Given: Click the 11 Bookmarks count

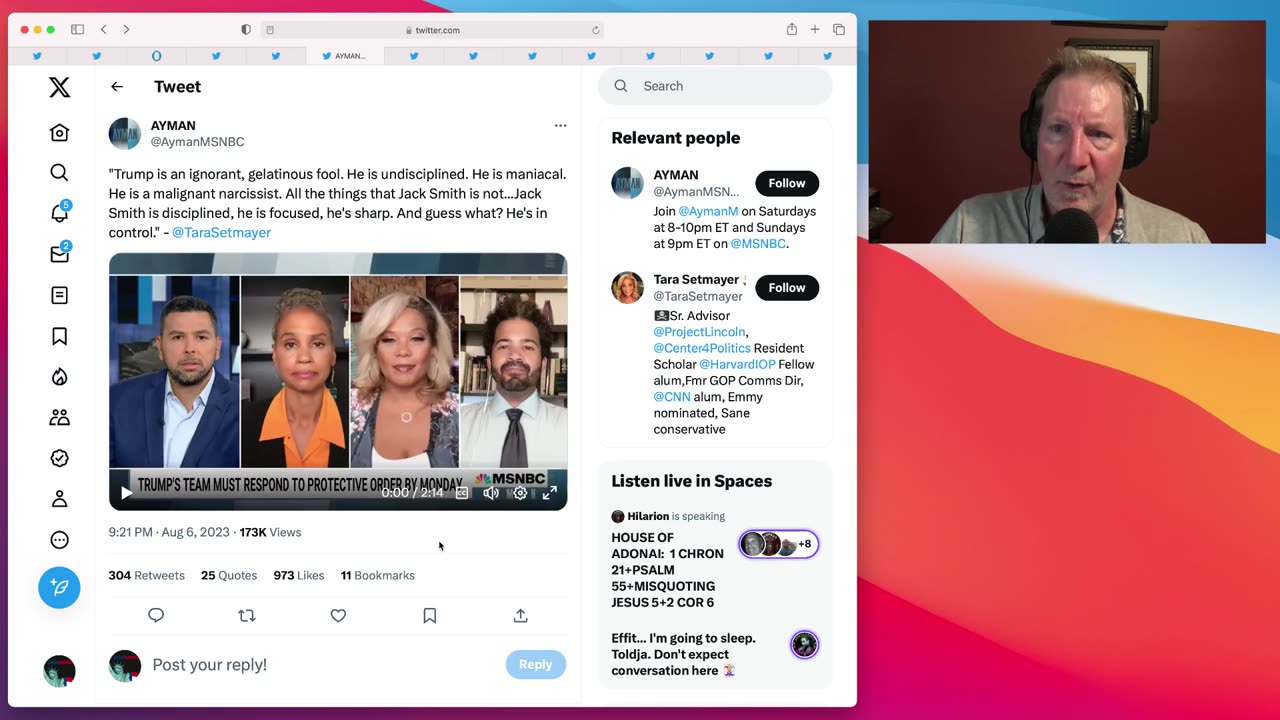Looking at the screenshot, I should (x=378, y=575).
